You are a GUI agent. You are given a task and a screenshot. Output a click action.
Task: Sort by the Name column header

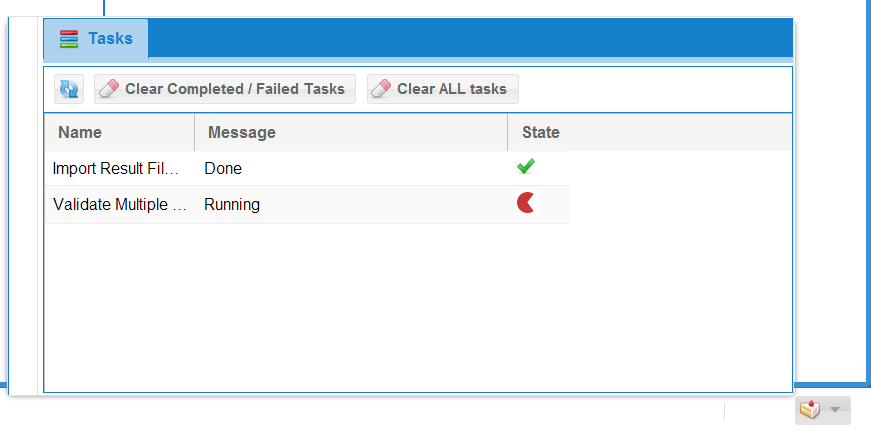[x=80, y=132]
